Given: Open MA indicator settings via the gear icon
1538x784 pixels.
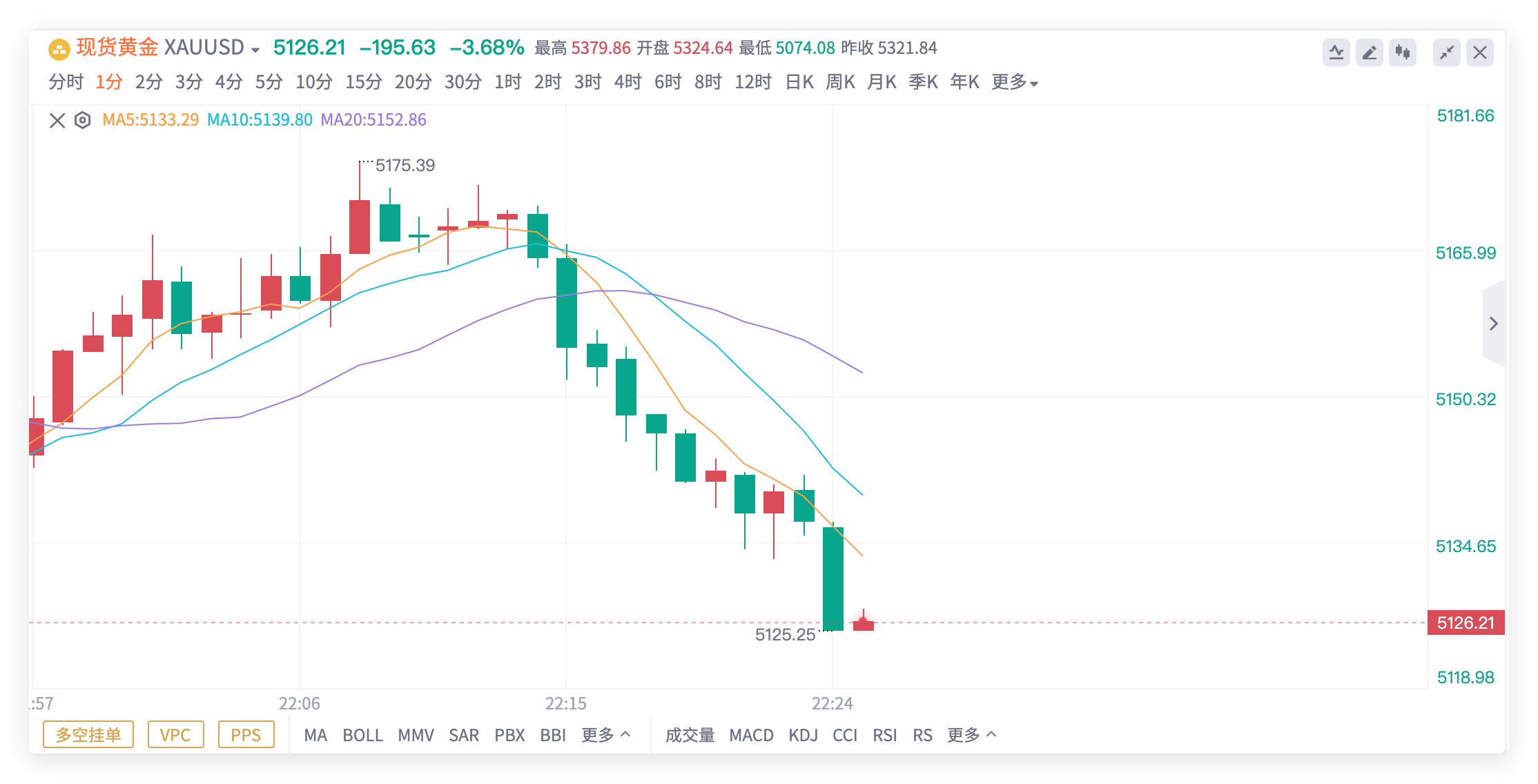Looking at the screenshot, I should (82, 119).
